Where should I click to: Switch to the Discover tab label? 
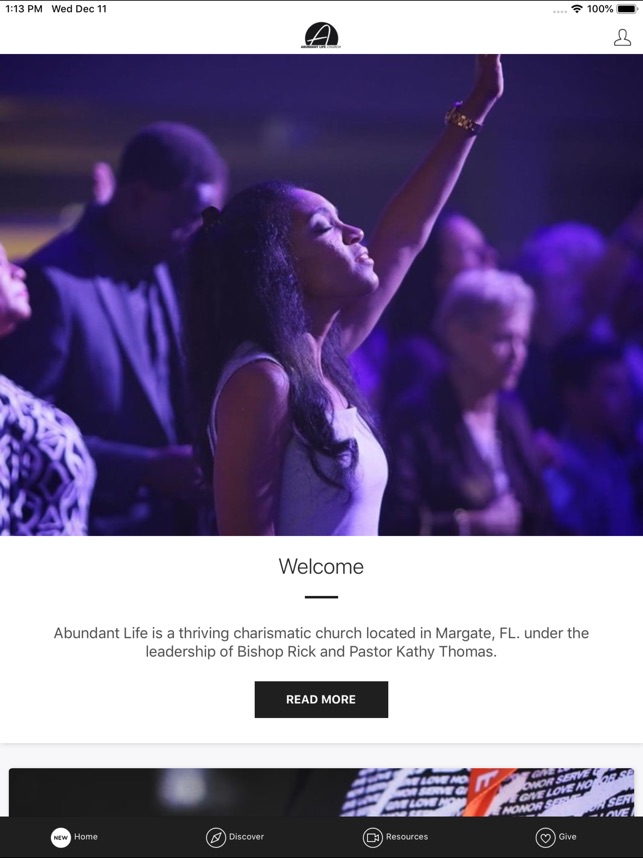point(246,837)
